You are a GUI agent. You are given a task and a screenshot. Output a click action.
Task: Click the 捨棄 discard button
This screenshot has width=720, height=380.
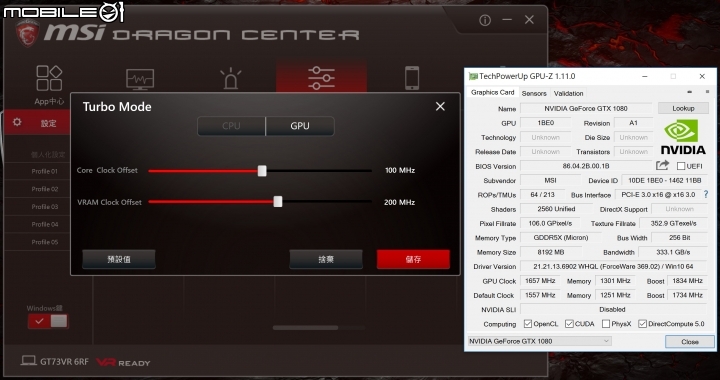coord(326,259)
